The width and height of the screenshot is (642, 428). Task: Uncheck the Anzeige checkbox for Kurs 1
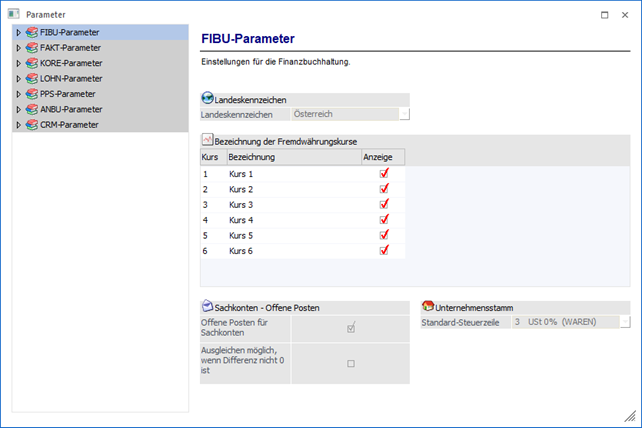pyautogui.click(x=384, y=174)
